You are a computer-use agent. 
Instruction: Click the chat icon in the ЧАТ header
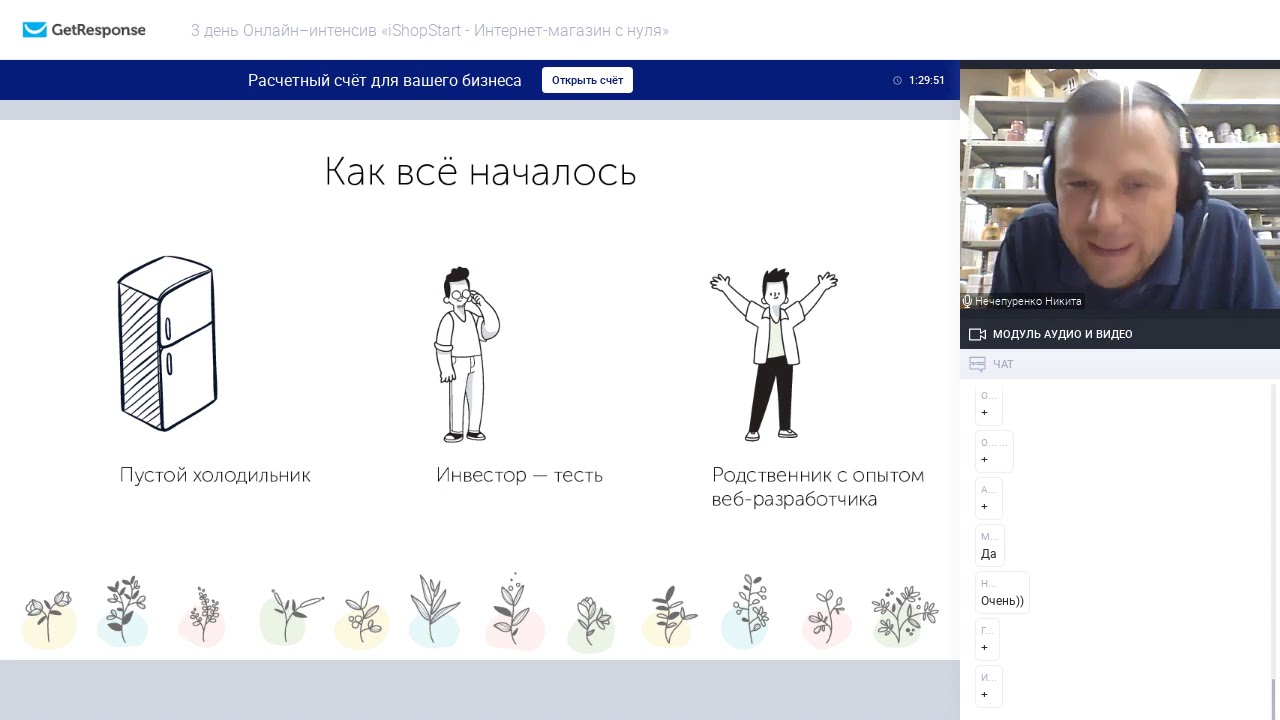(x=977, y=364)
